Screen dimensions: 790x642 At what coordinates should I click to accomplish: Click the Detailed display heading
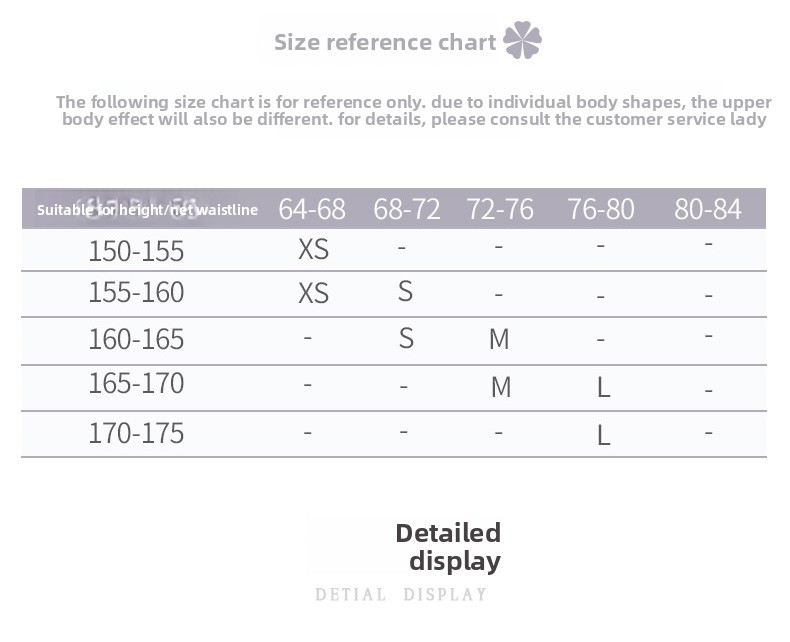click(448, 547)
